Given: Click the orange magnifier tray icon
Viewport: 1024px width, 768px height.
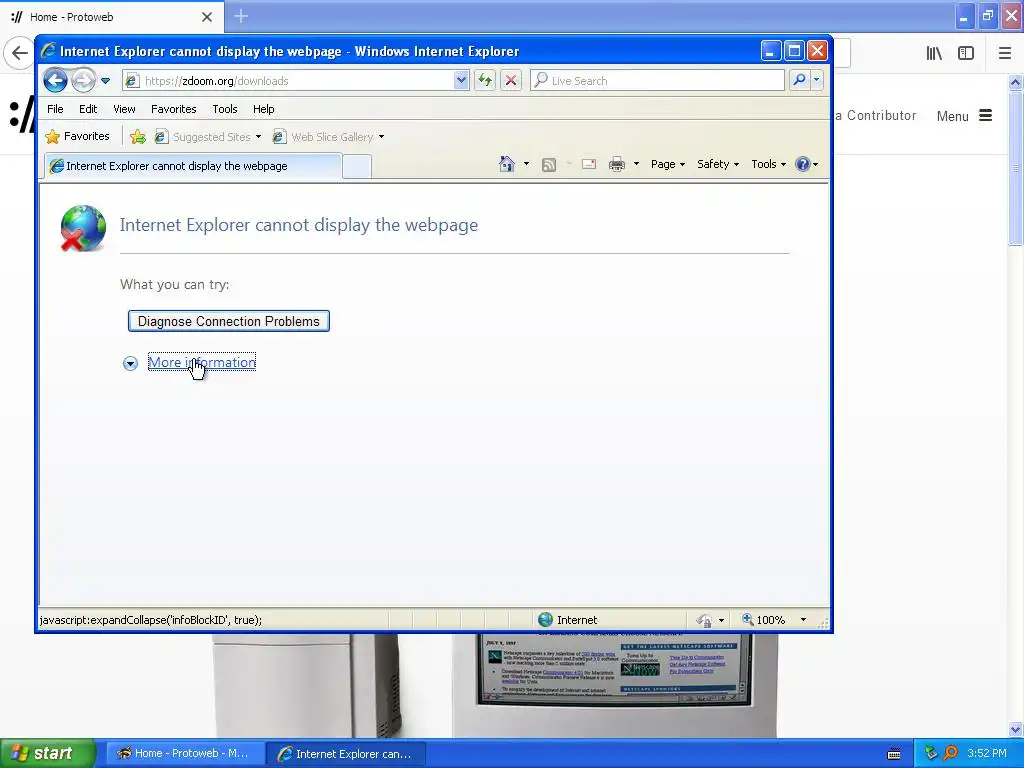Looking at the screenshot, I should click(x=950, y=753).
